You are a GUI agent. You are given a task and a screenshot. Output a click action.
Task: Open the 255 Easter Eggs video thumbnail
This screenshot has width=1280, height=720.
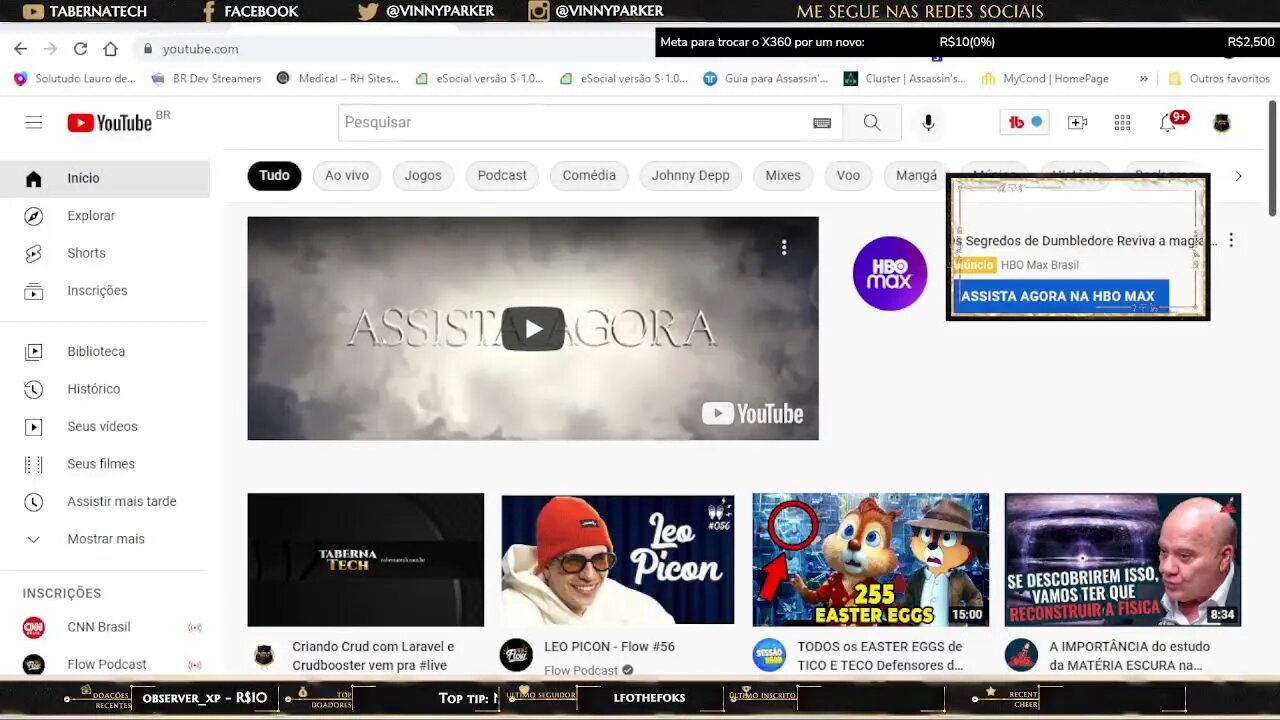870,560
